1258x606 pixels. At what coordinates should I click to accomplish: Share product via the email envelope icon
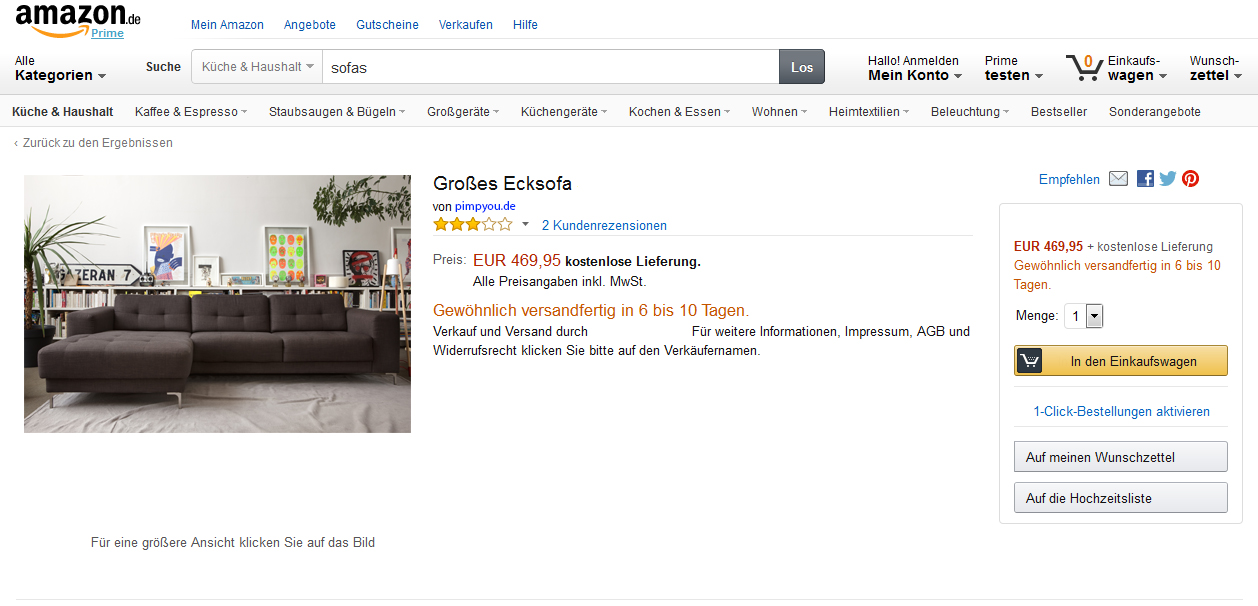tap(1118, 178)
